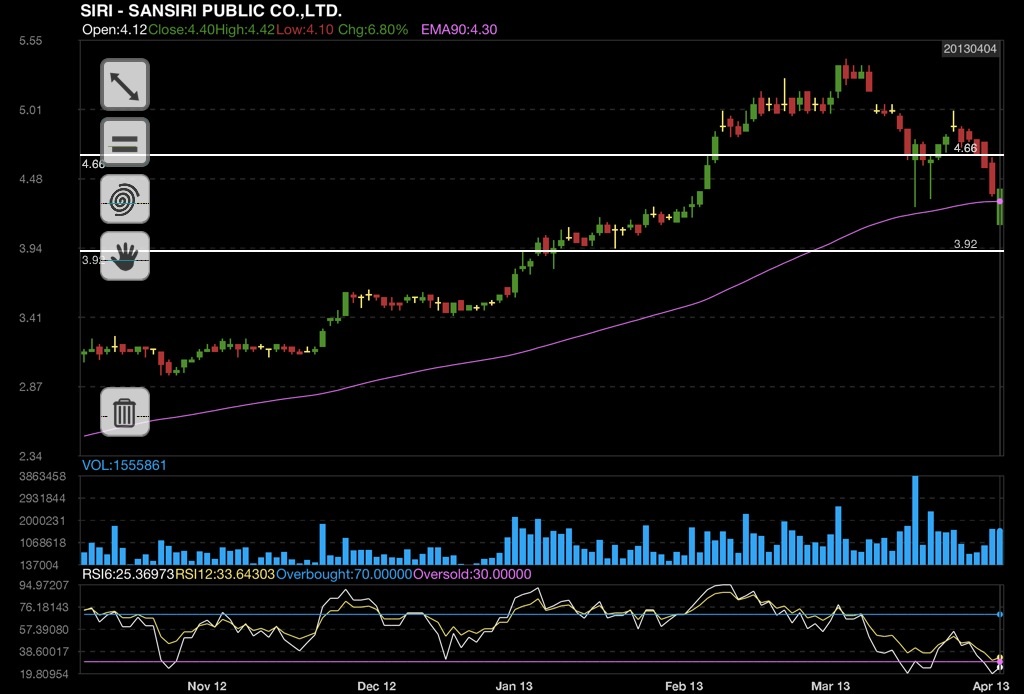Click the Dec 12 date axis label
This screenshot has width=1024, height=694.
coord(377,686)
